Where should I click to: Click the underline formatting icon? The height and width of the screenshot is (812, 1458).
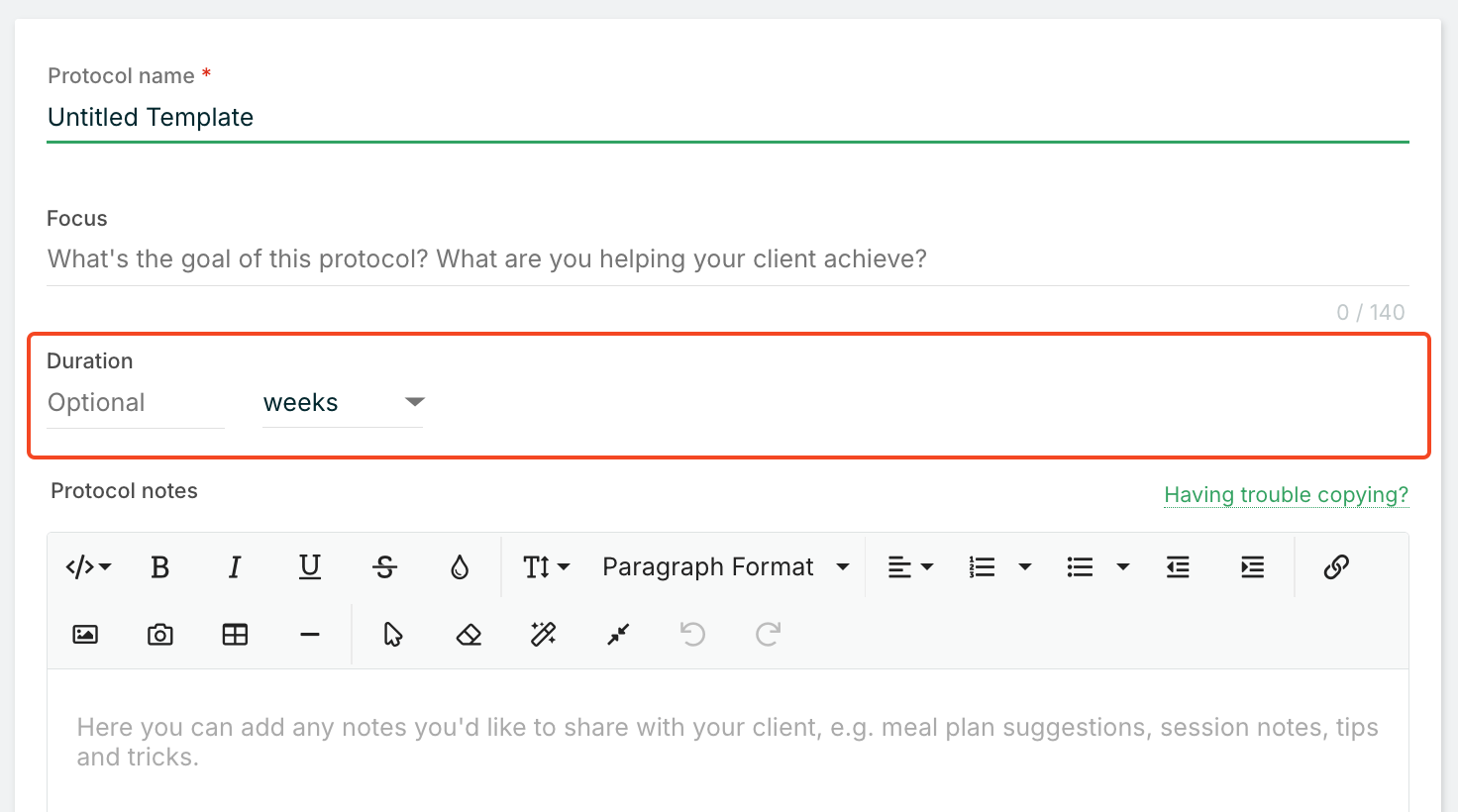(310, 567)
